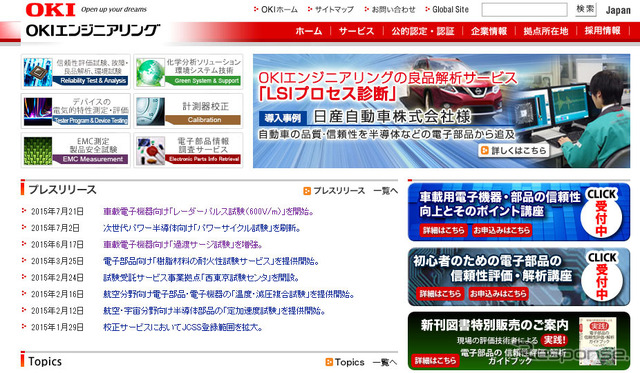Click お申込みはこちら on the 初心者のための banner

498,293
